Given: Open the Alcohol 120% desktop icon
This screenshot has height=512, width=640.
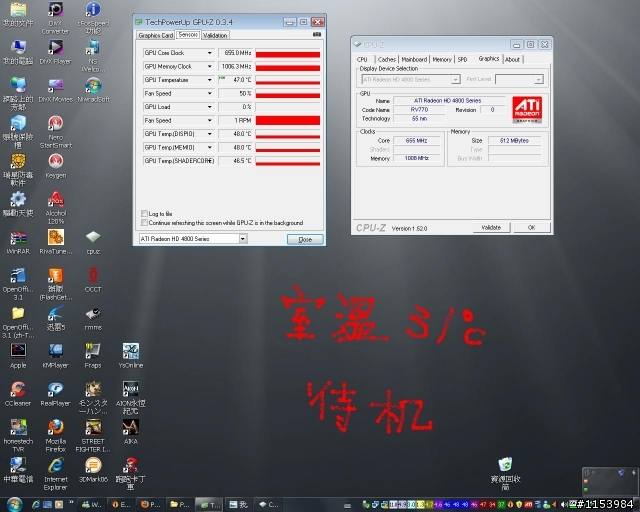Looking at the screenshot, I should (x=56, y=207).
